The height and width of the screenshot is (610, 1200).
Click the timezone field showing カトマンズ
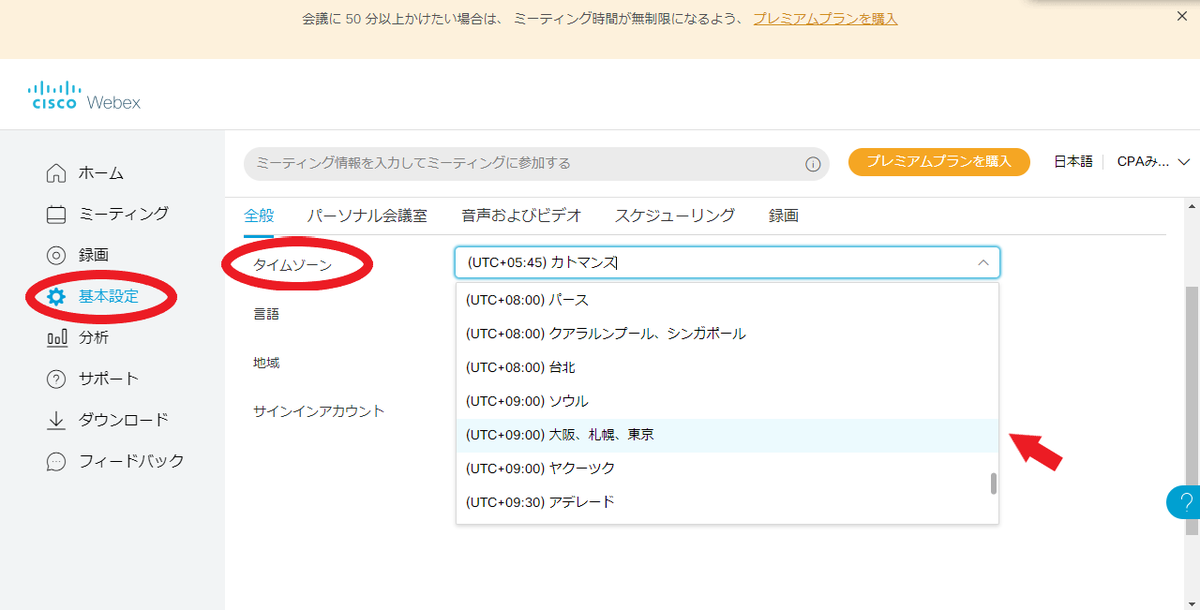(x=727, y=263)
